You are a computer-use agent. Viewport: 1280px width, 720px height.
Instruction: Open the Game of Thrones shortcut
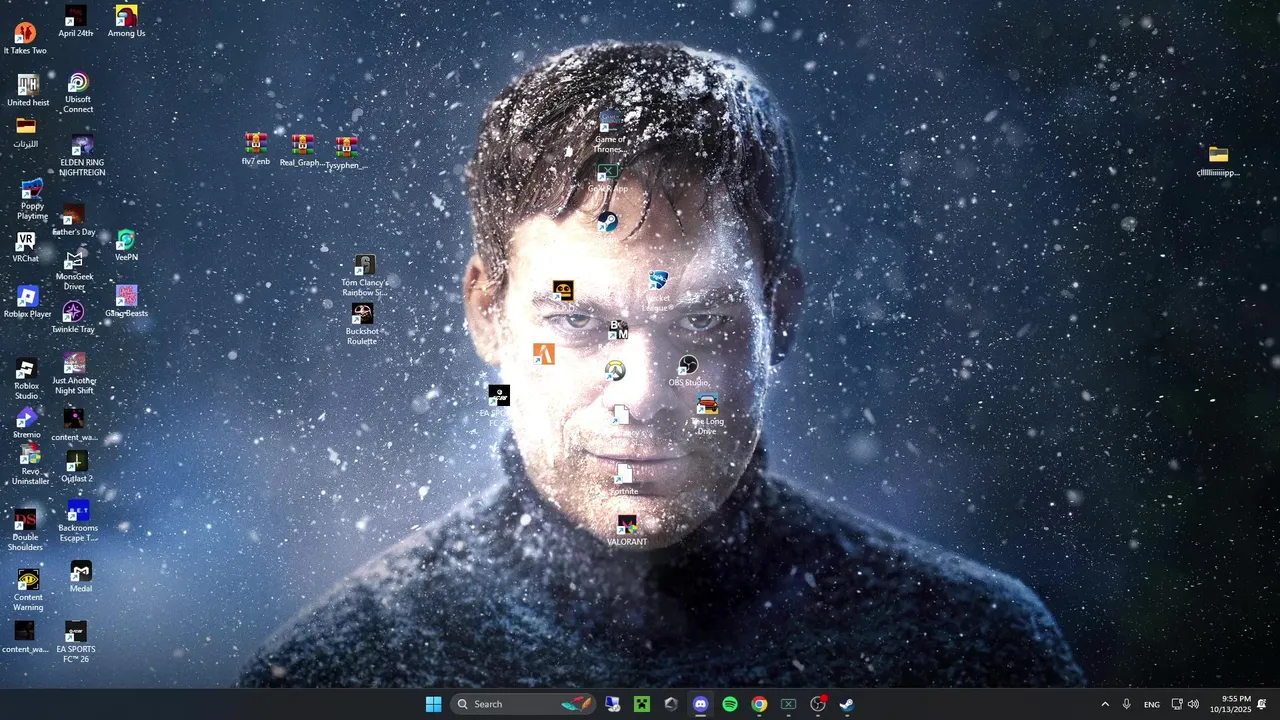[x=609, y=133]
